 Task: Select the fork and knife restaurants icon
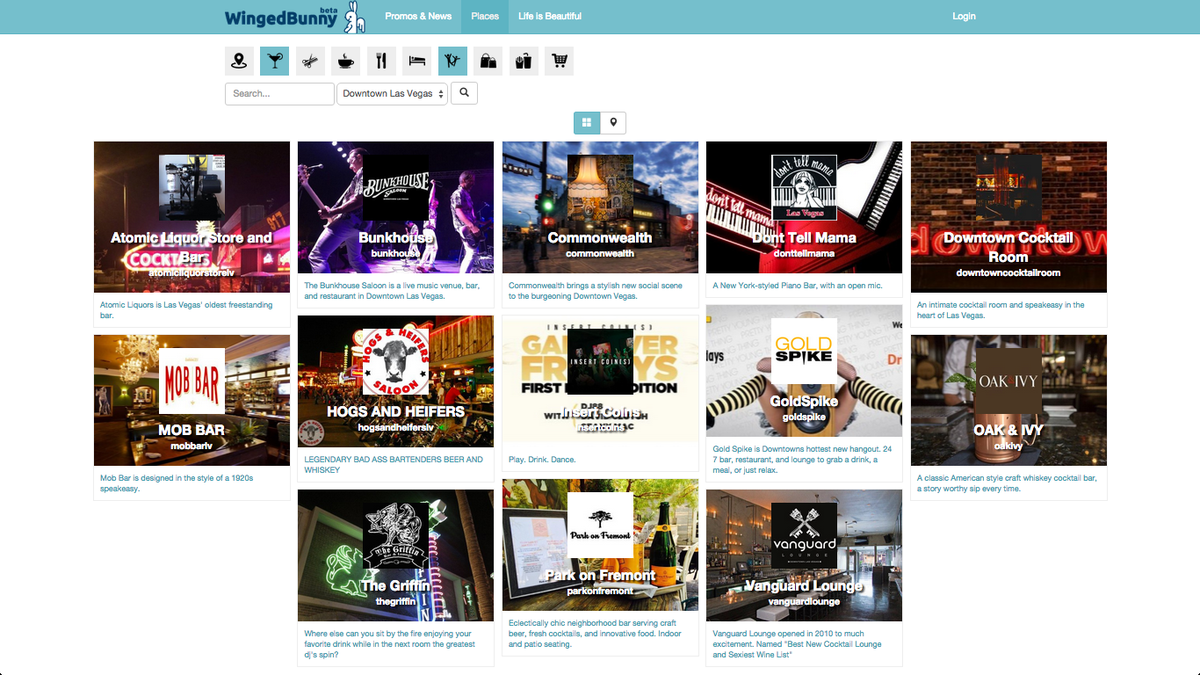pyautogui.click(x=381, y=61)
